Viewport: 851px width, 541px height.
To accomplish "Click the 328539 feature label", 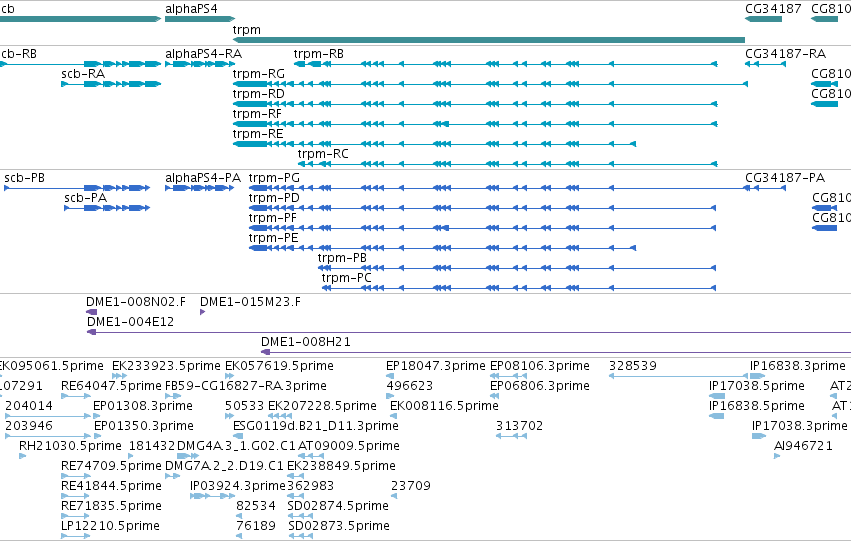I will [633, 366].
